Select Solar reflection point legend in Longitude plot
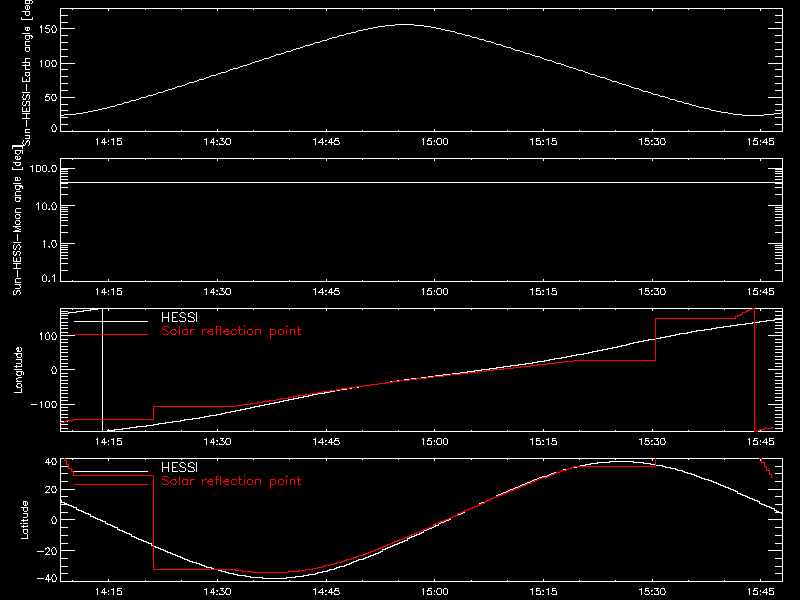The height and width of the screenshot is (600, 800). [231, 331]
